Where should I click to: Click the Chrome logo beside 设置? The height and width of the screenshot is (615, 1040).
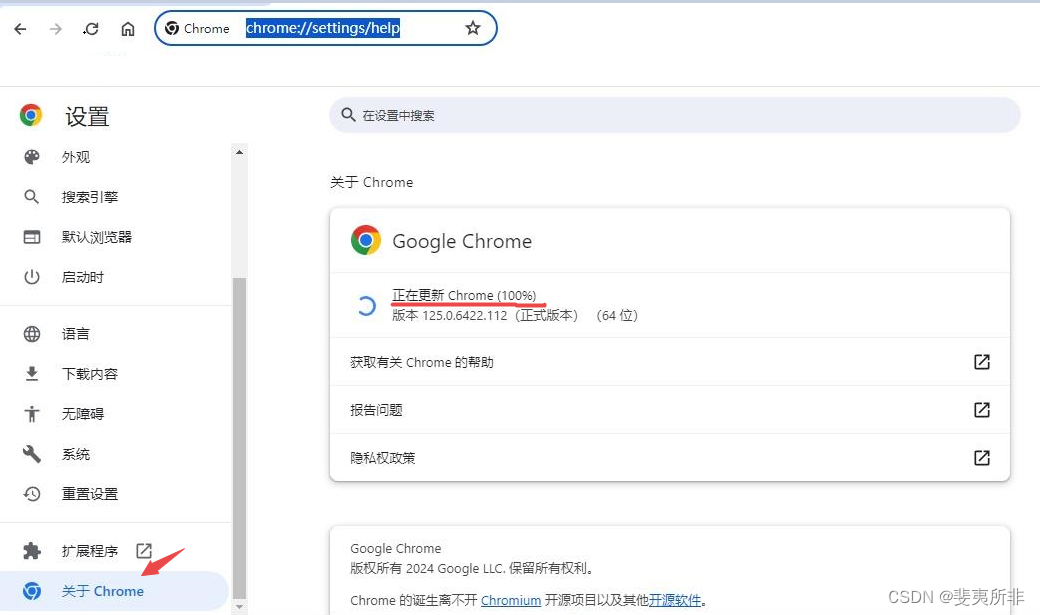tap(31, 115)
